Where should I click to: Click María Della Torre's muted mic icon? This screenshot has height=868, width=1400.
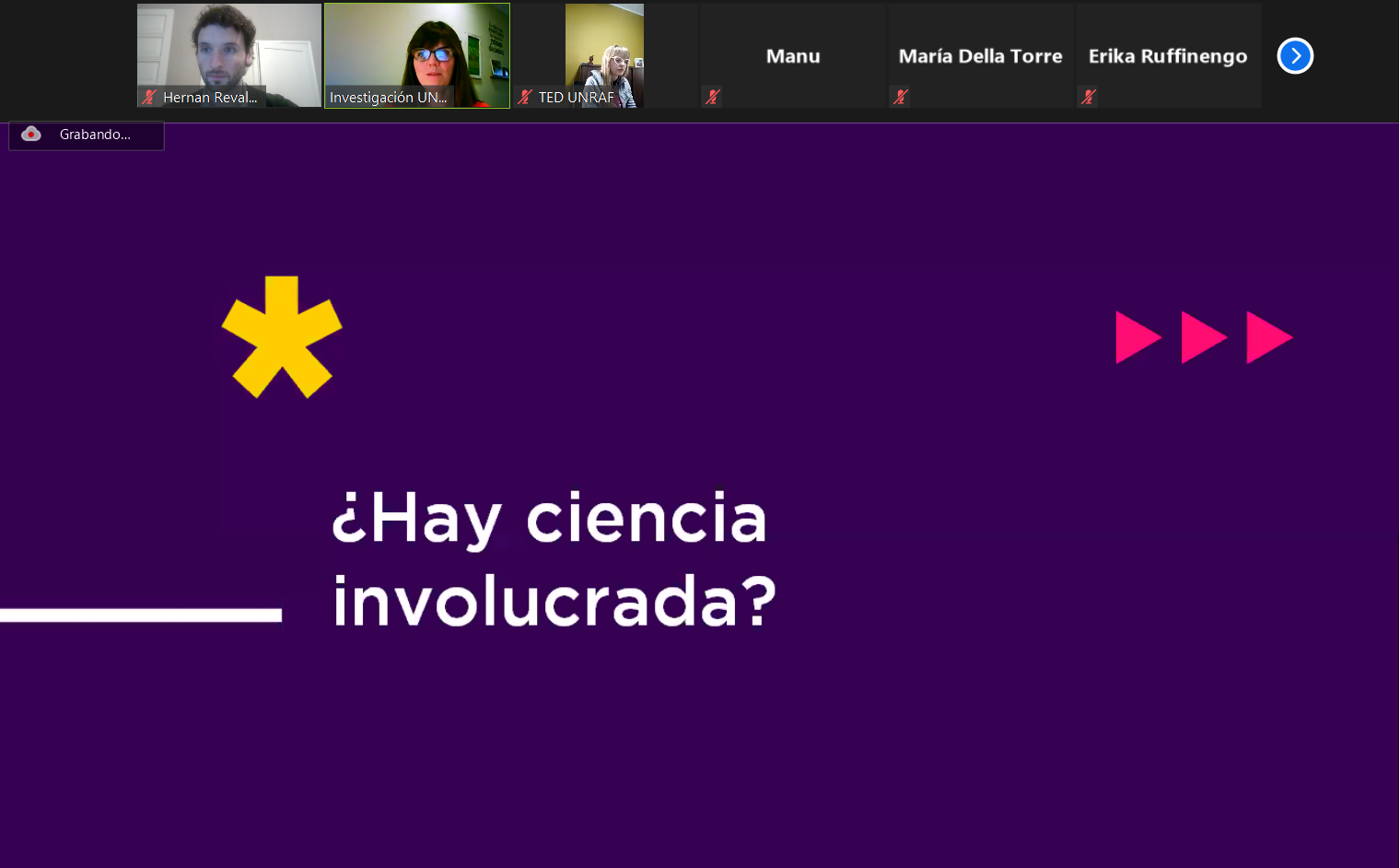click(901, 97)
